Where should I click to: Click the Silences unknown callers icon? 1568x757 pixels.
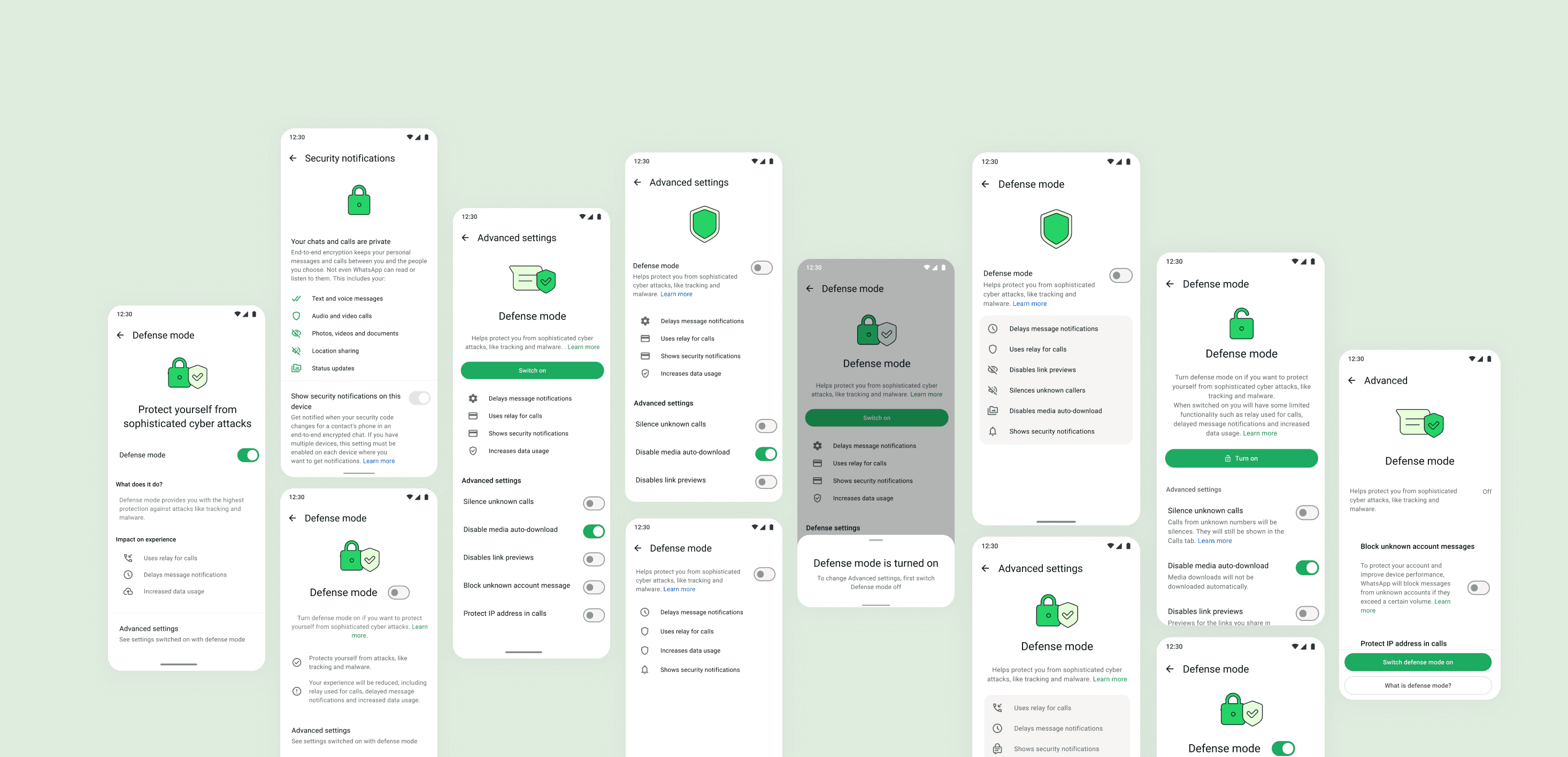coord(992,391)
